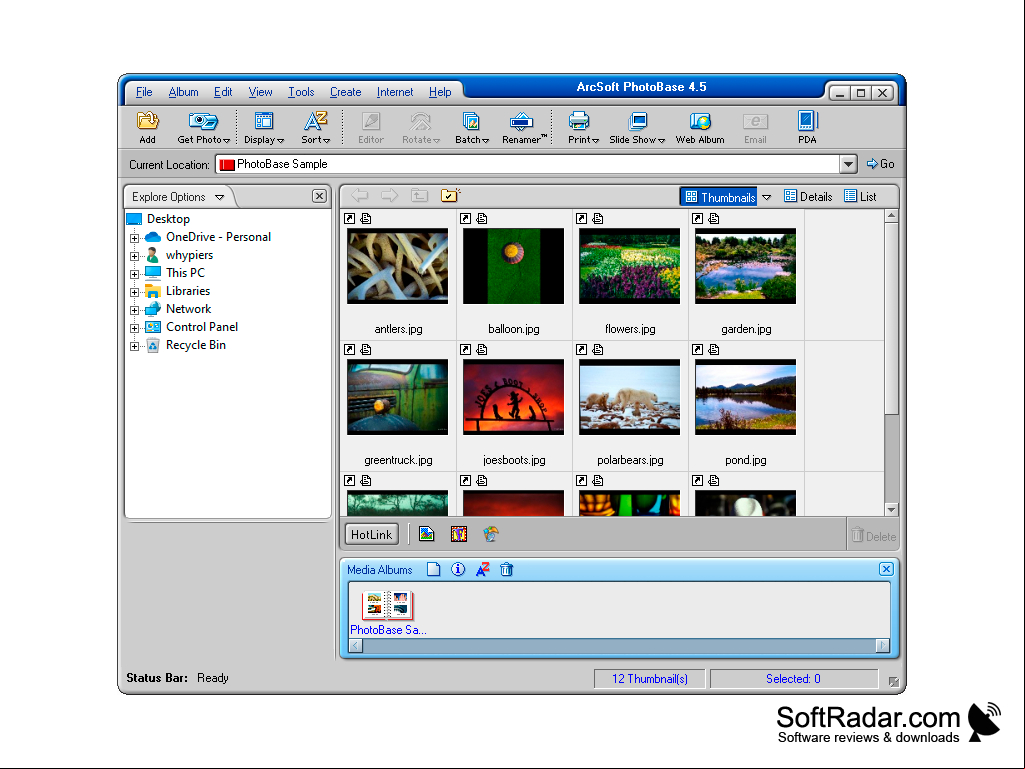Click the greyed-out Rotate icon

(x=420, y=128)
